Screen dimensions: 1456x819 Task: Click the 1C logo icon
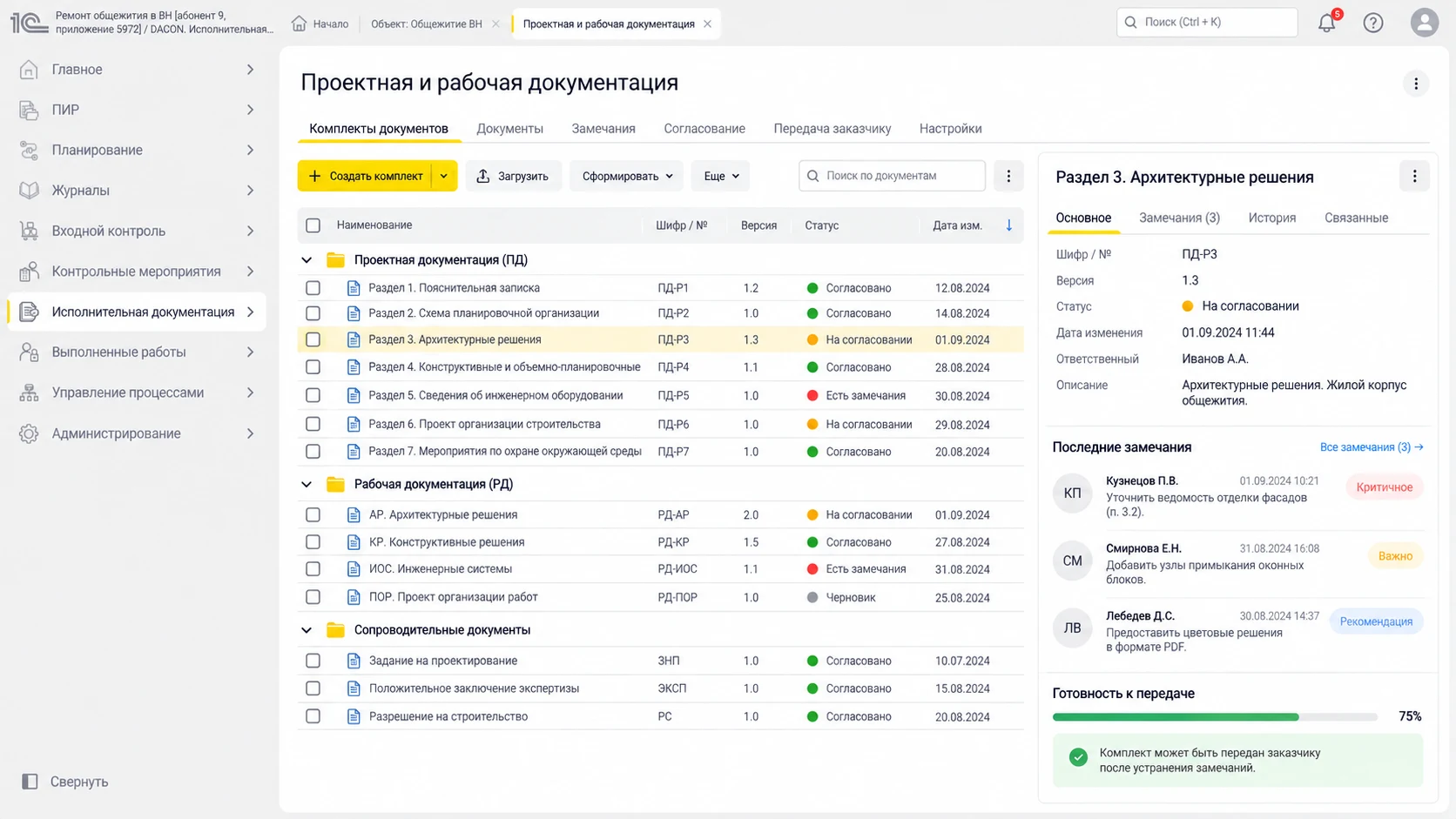click(29, 23)
